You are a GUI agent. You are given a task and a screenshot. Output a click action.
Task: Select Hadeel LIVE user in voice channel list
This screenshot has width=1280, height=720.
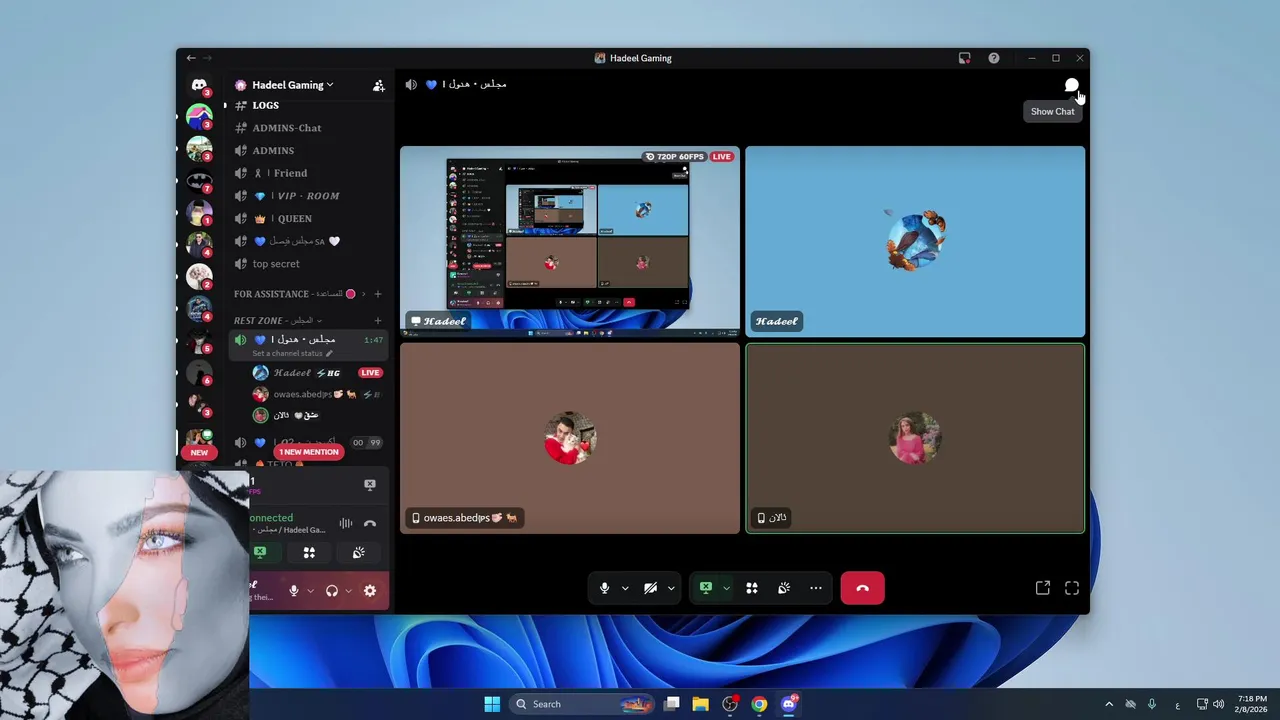pyautogui.click(x=318, y=372)
